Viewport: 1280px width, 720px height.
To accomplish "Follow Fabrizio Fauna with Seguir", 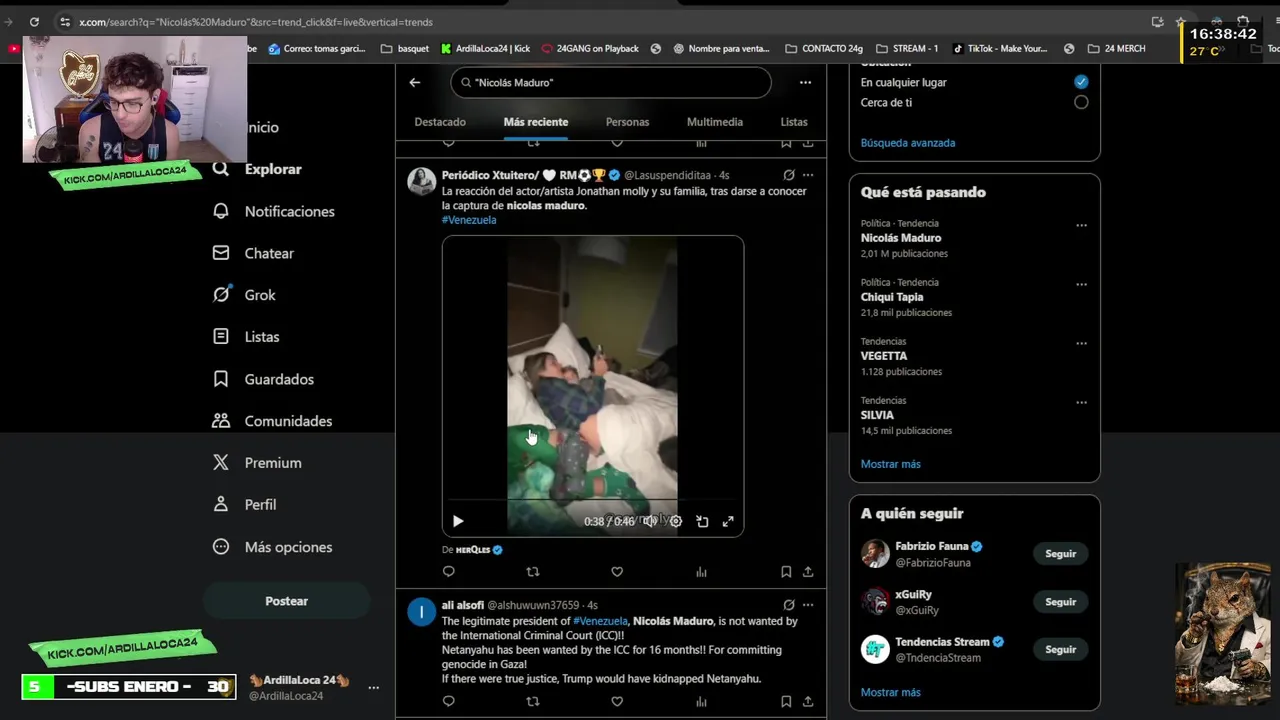I will pos(1061,554).
